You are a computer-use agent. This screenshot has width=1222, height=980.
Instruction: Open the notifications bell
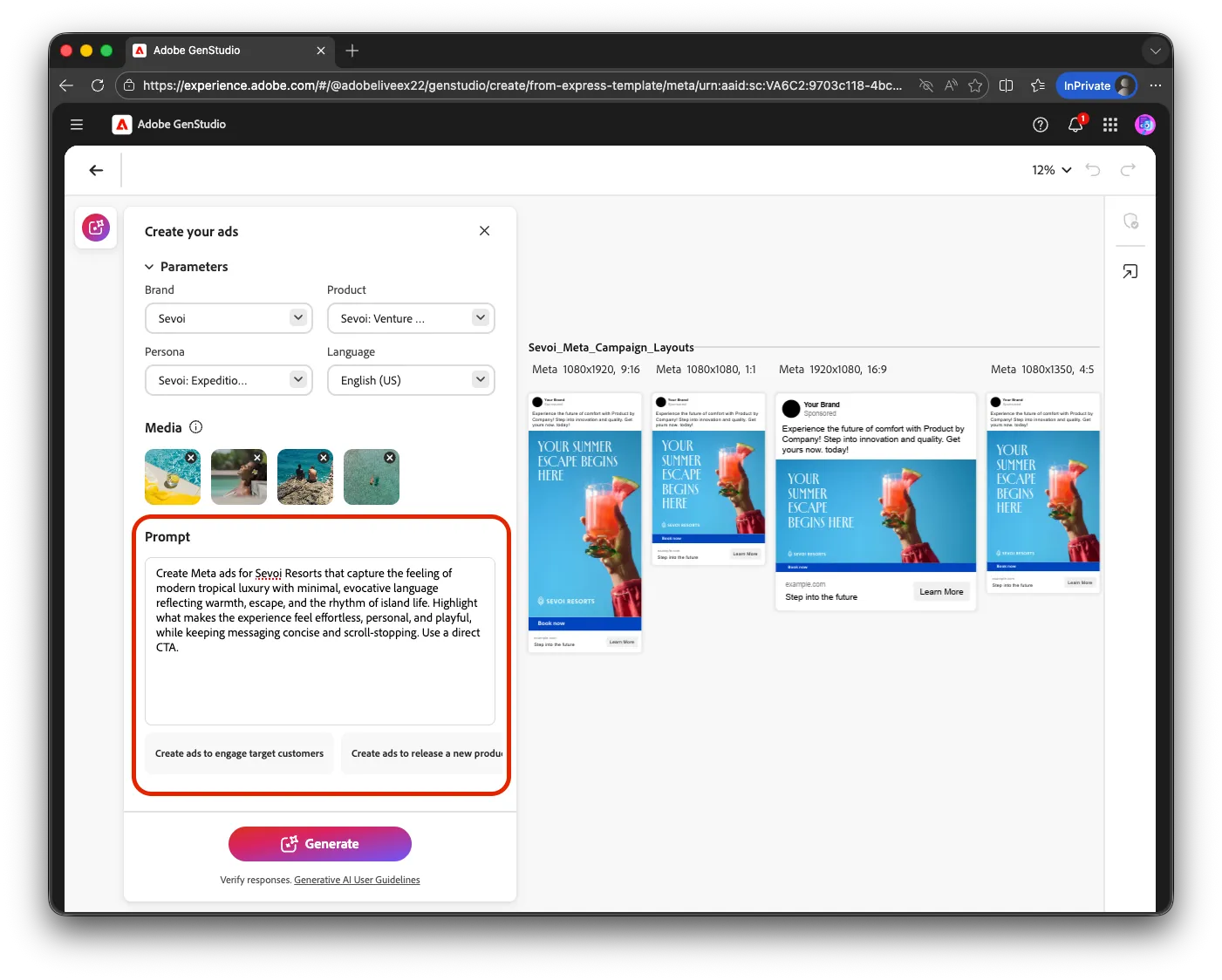pos(1075,125)
